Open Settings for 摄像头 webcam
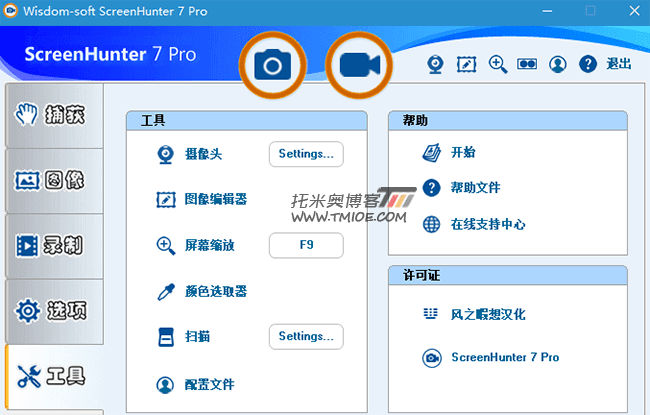 [306, 154]
